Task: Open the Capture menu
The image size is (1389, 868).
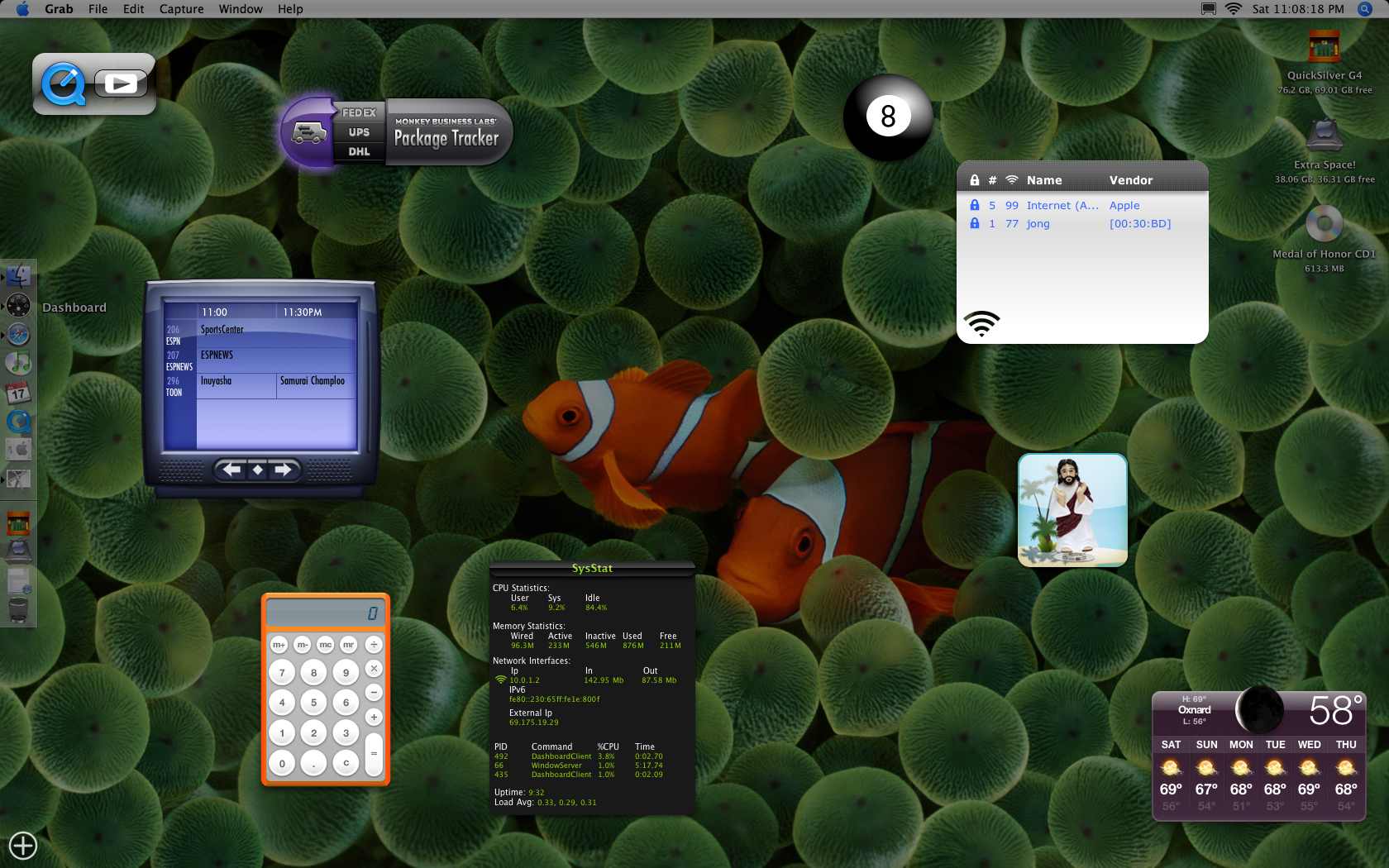Action: 181,9
